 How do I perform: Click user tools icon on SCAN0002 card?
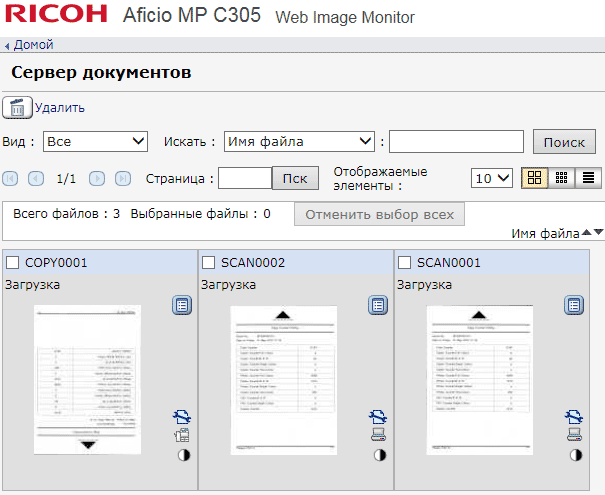click(378, 417)
